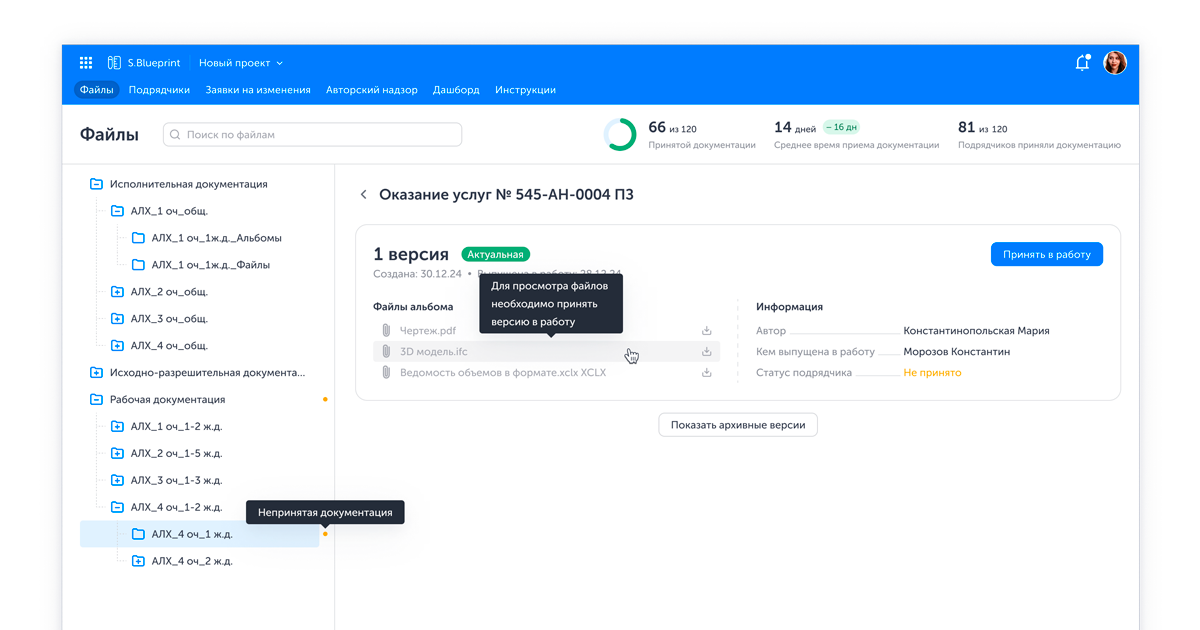This screenshot has width=1200, height=630.
Task: Open the user profile avatar
Action: [x=1115, y=63]
